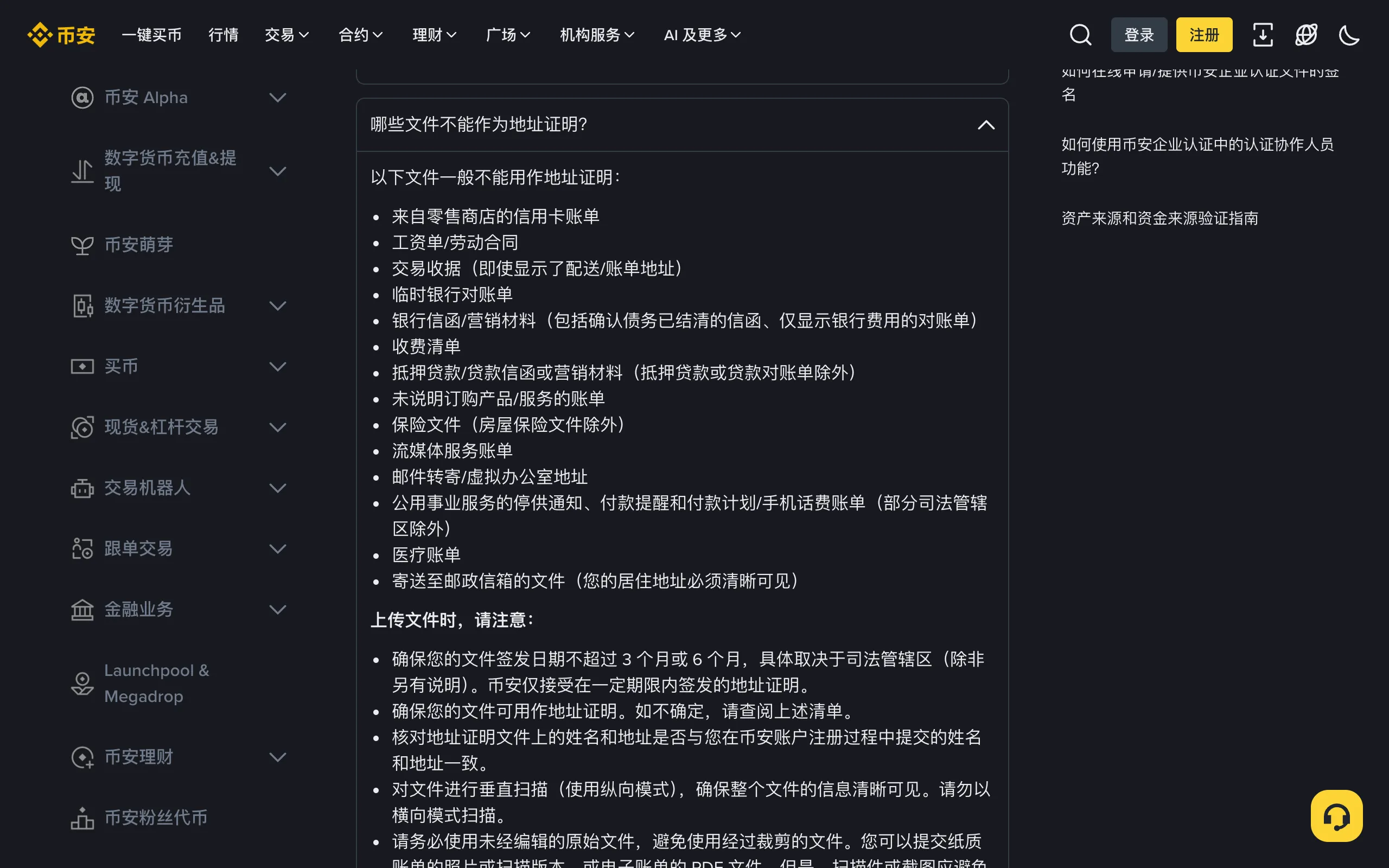Click the download app icon
Viewport: 1389px width, 868px height.
pyautogui.click(x=1262, y=35)
